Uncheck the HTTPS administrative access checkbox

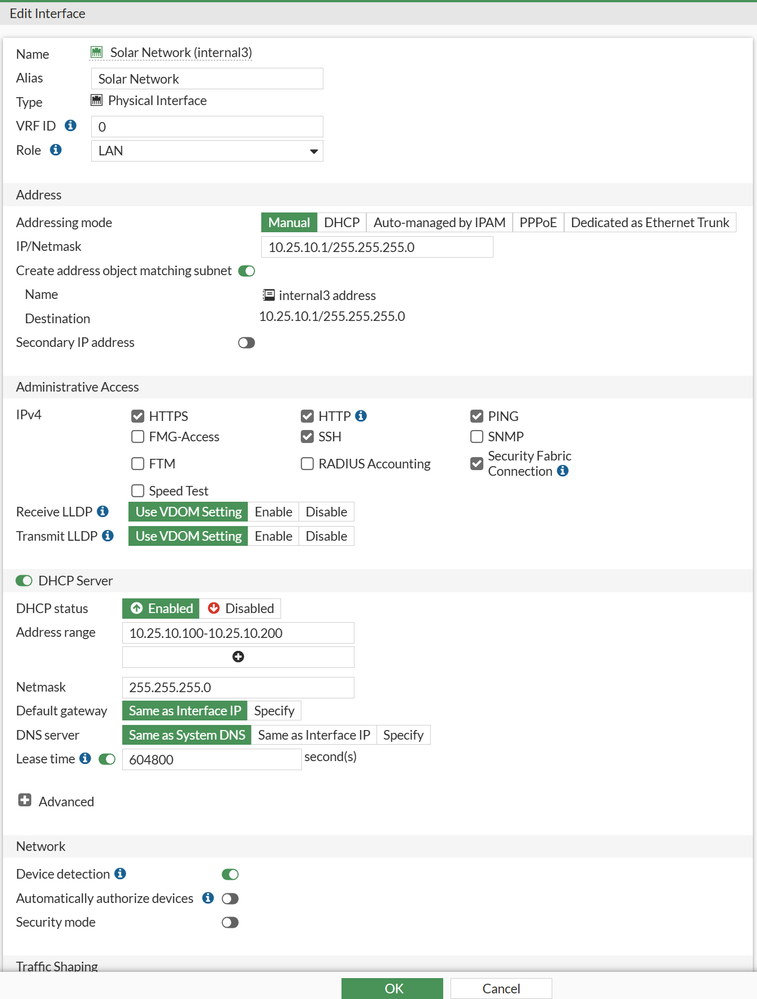click(138, 416)
